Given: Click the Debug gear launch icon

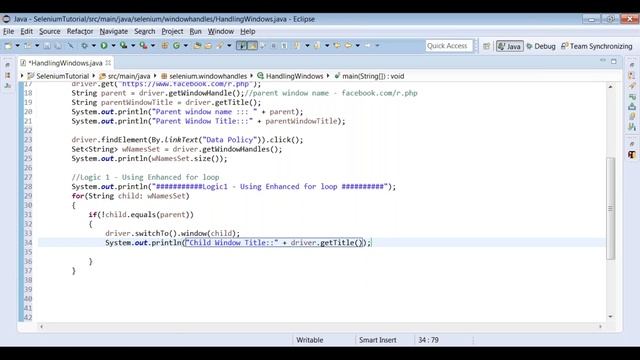Looking at the screenshot, I should click(84, 46).
